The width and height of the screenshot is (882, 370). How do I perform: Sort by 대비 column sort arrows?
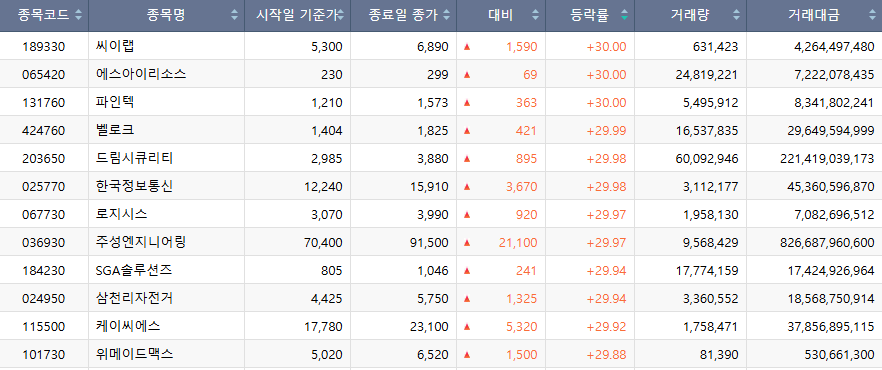pos(535,16)
